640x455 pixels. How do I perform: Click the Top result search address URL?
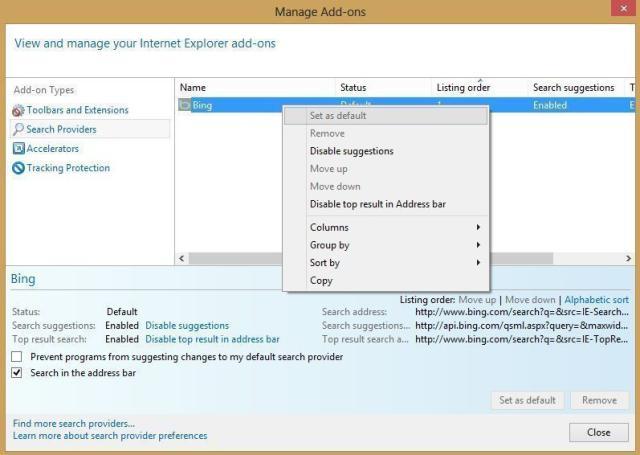[522, 339]
